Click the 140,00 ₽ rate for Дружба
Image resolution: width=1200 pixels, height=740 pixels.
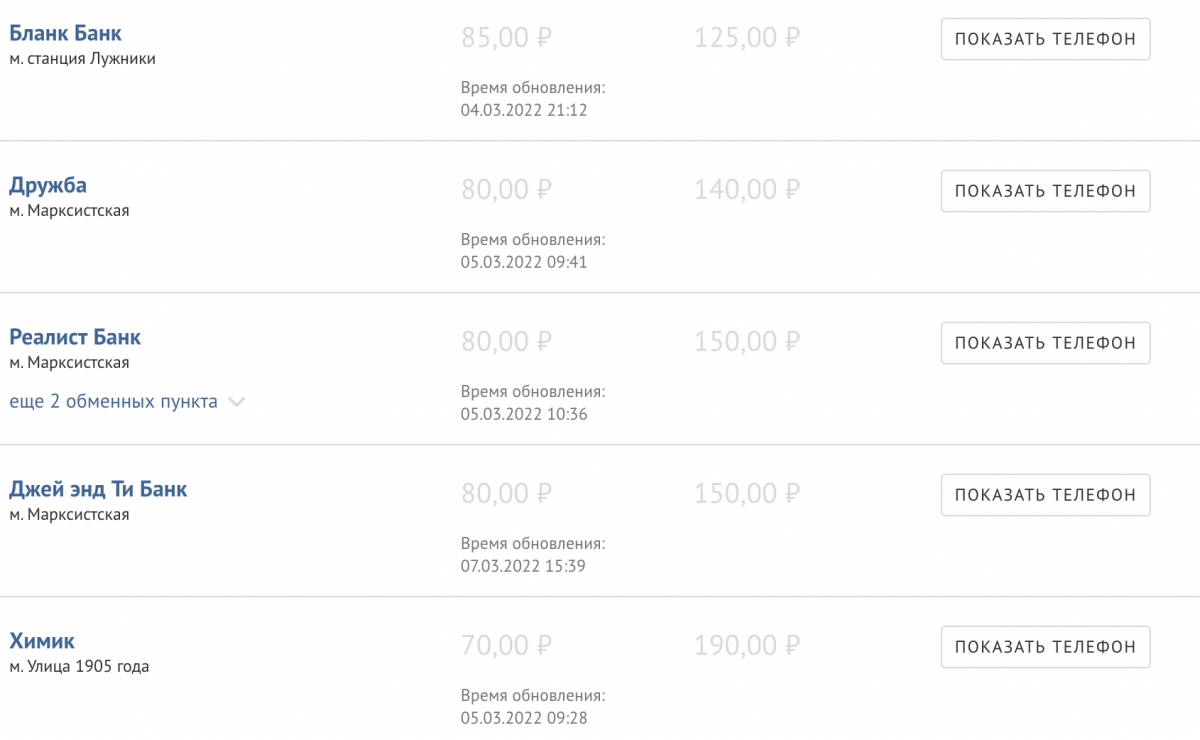click(x=747, y=190)
